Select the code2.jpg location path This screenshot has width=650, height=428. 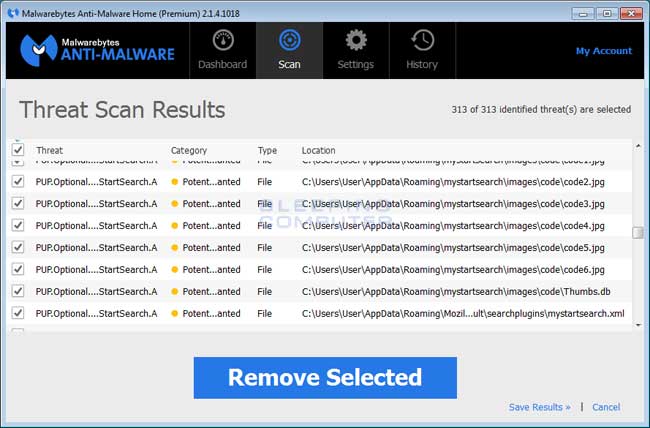(x=453, y=182)
